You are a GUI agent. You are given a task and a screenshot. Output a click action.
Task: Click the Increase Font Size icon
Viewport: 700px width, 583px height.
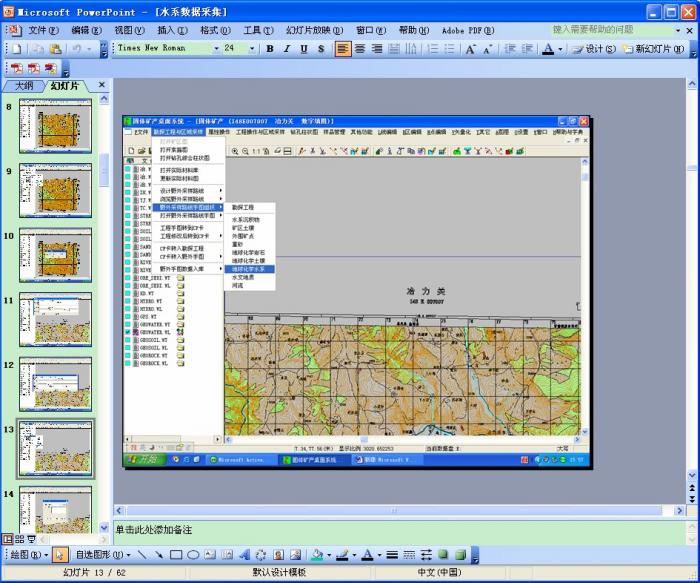[x=469, y=48]
